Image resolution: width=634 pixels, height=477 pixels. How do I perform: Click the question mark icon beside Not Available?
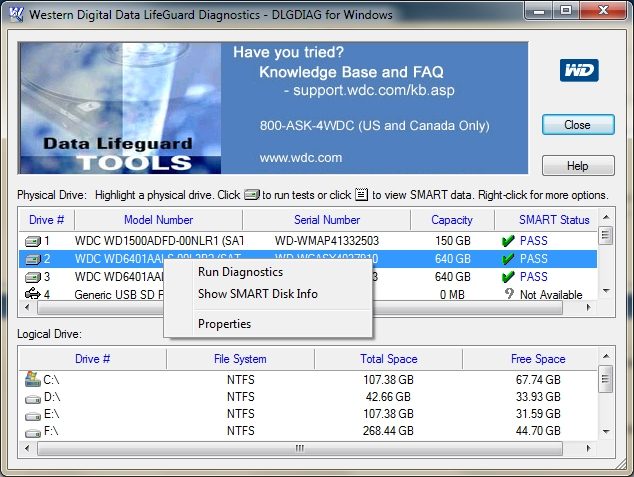tap(509, 293)
